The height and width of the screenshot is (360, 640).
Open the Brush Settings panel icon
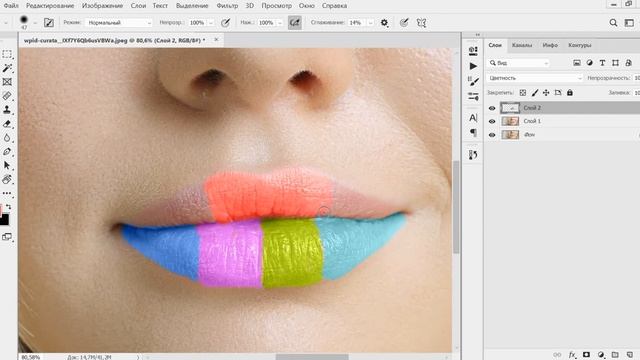(x=473, y=81)
